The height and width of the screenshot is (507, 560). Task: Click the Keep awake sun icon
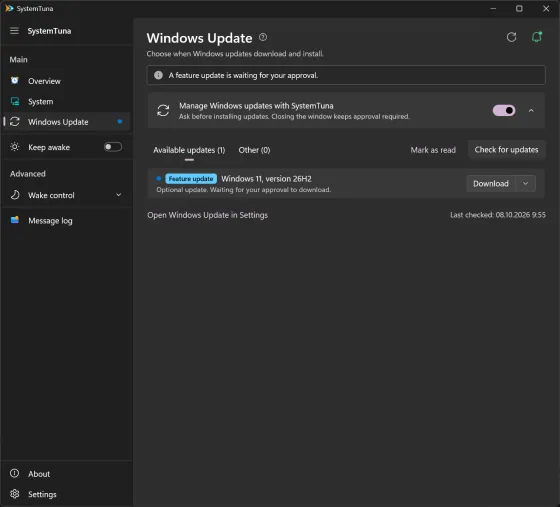tap(15, 147)
